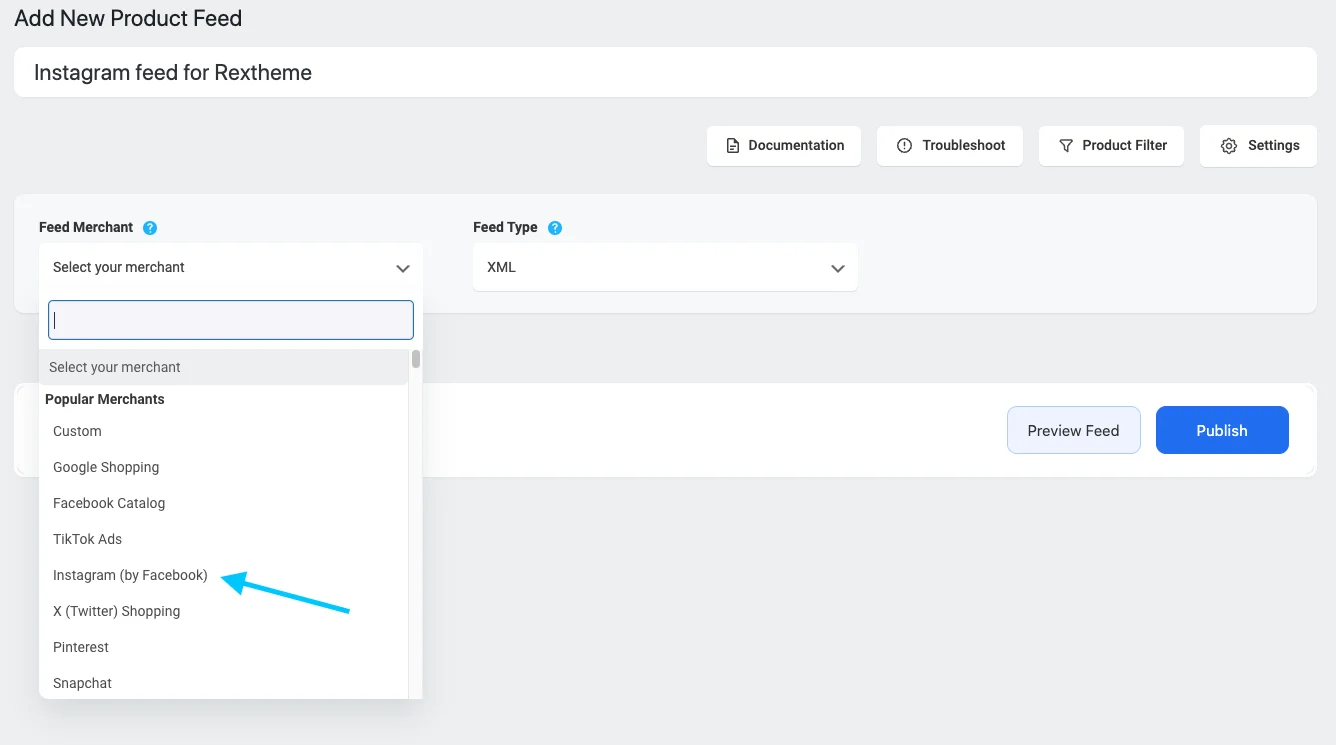
Task: Select Facebook Catalog merchant
Action: click(223, 503)
